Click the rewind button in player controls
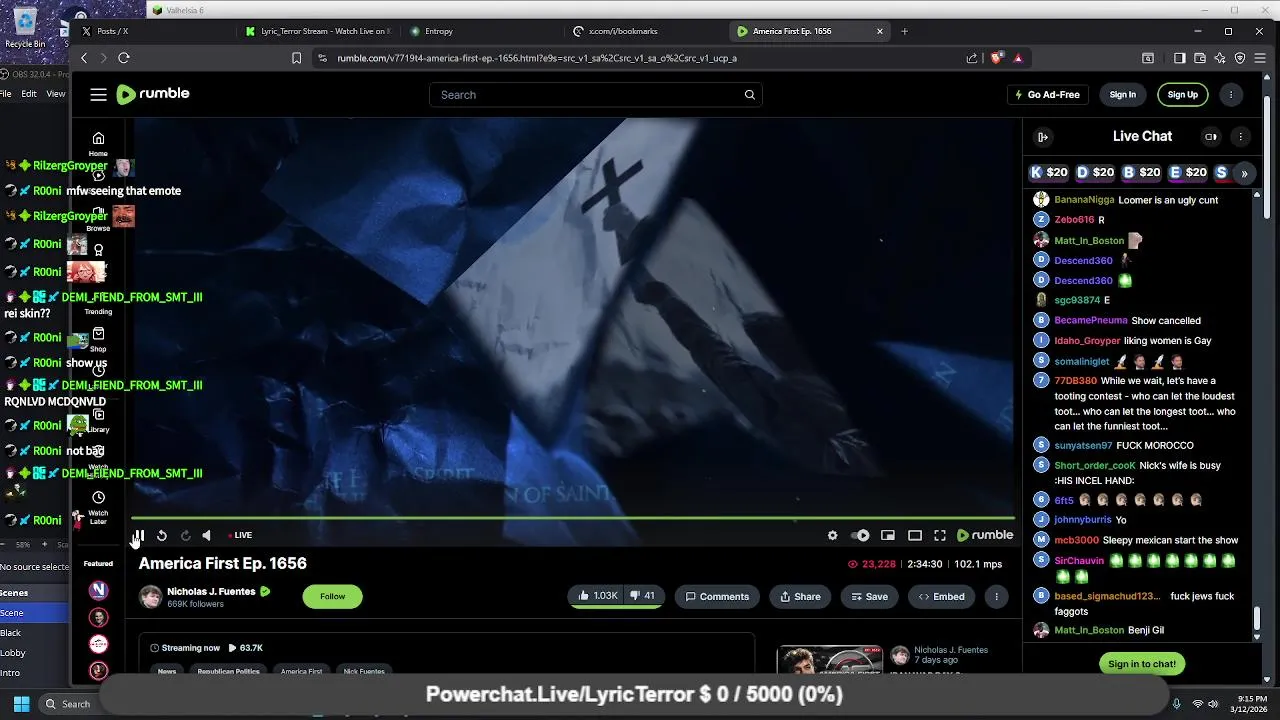The image size is (1280, 720). coord(162,536)
